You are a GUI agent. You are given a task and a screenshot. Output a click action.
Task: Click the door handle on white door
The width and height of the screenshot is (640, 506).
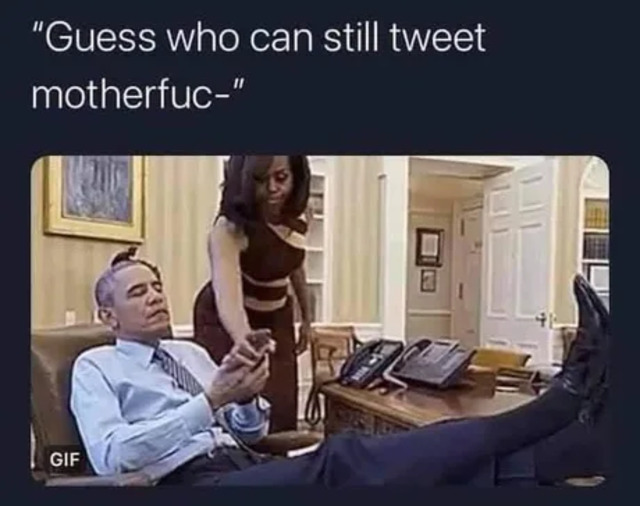pos(542,318)
